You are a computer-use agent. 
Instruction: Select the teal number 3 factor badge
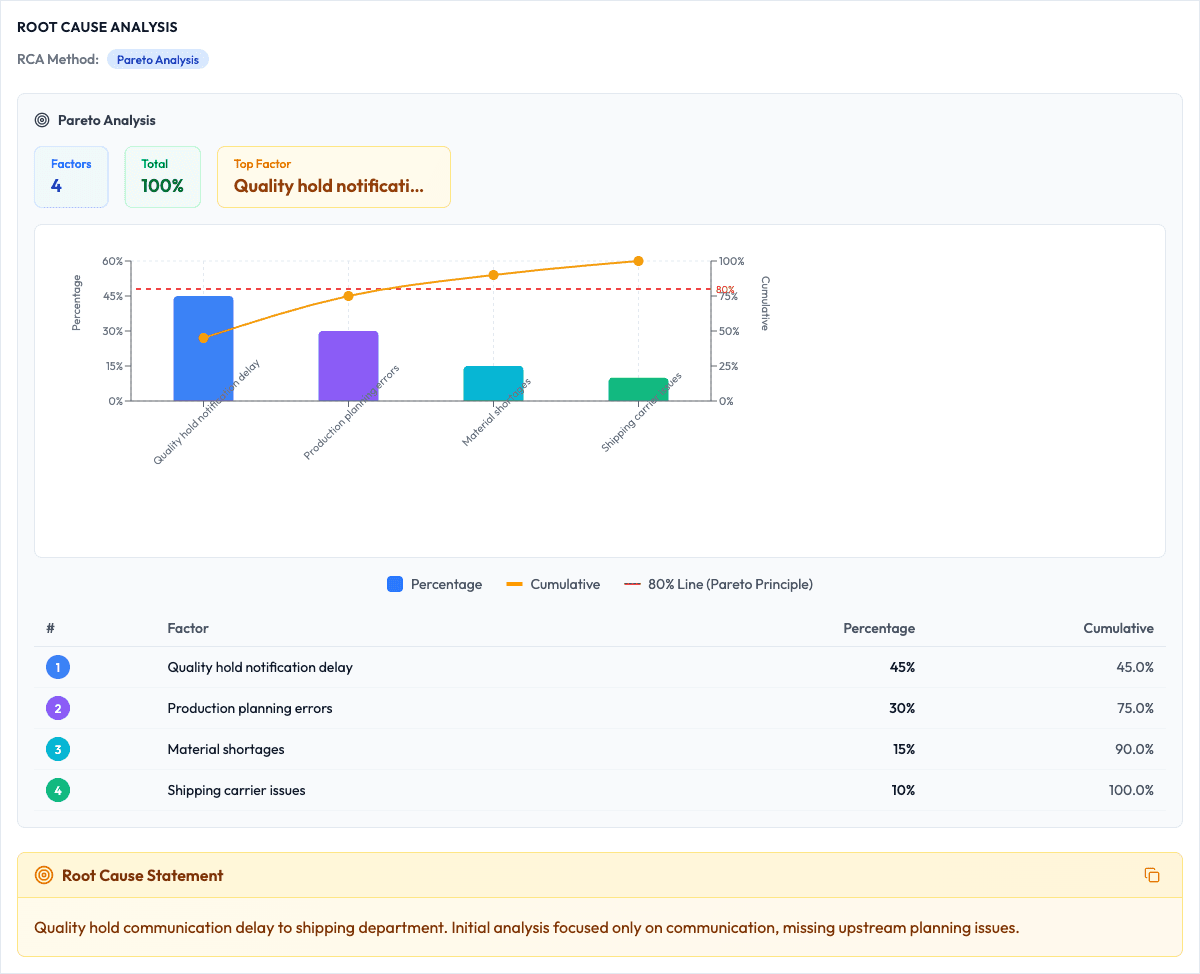click(58, 749)
